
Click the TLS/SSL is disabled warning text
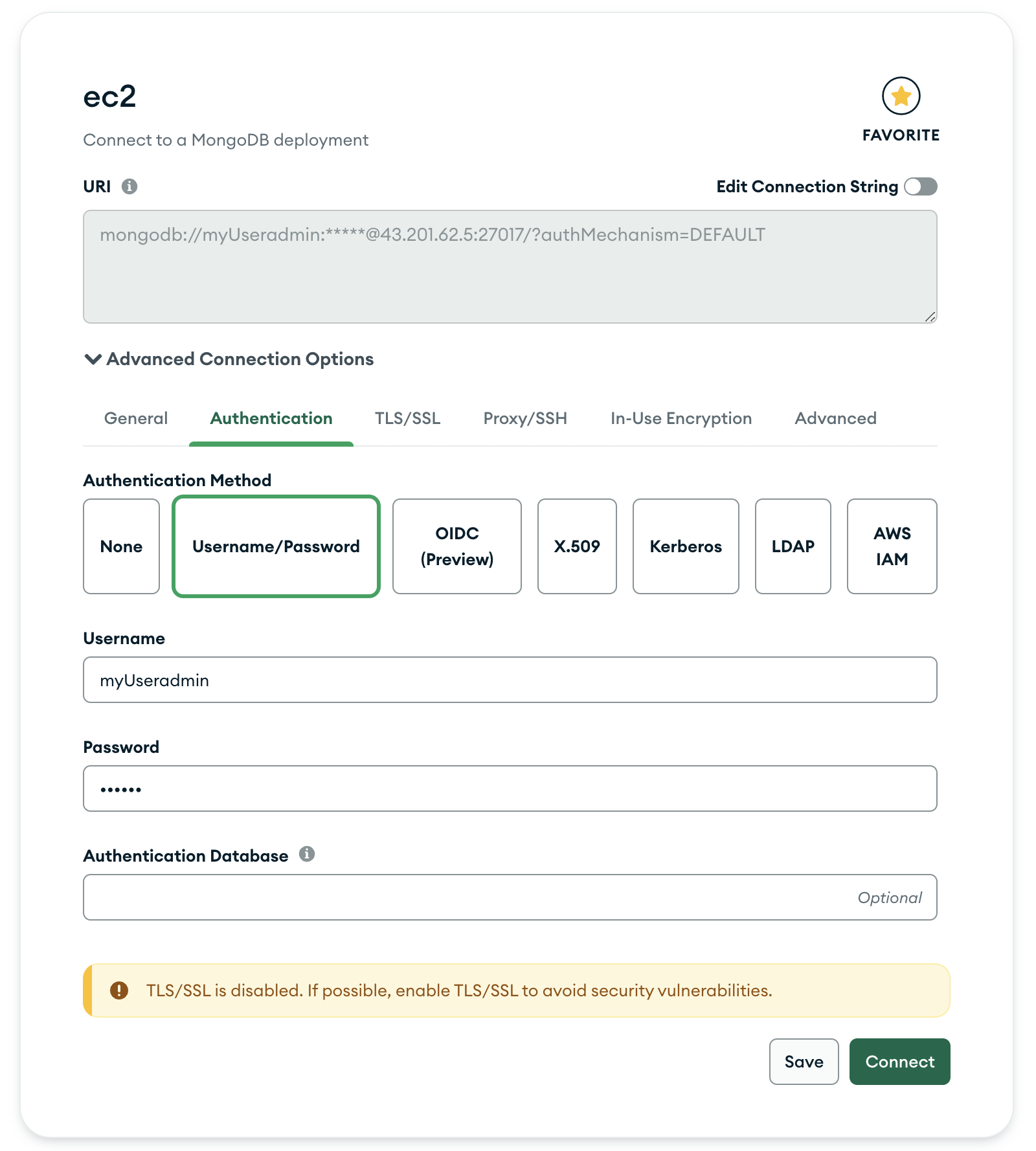459,990
